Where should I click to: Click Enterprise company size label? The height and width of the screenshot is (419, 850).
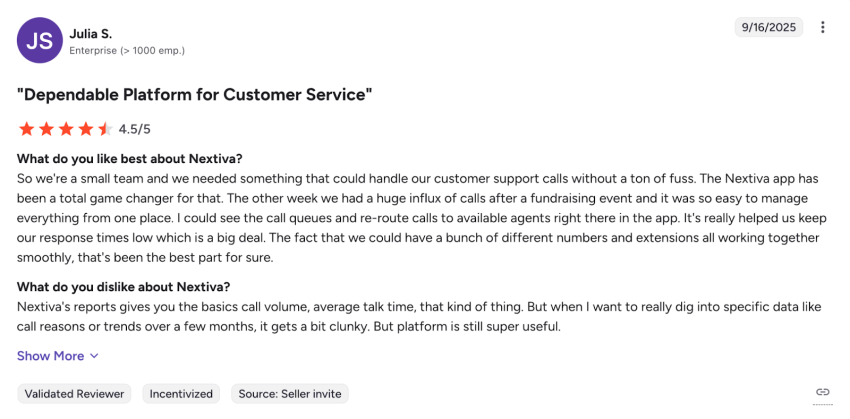coord(126,50)
